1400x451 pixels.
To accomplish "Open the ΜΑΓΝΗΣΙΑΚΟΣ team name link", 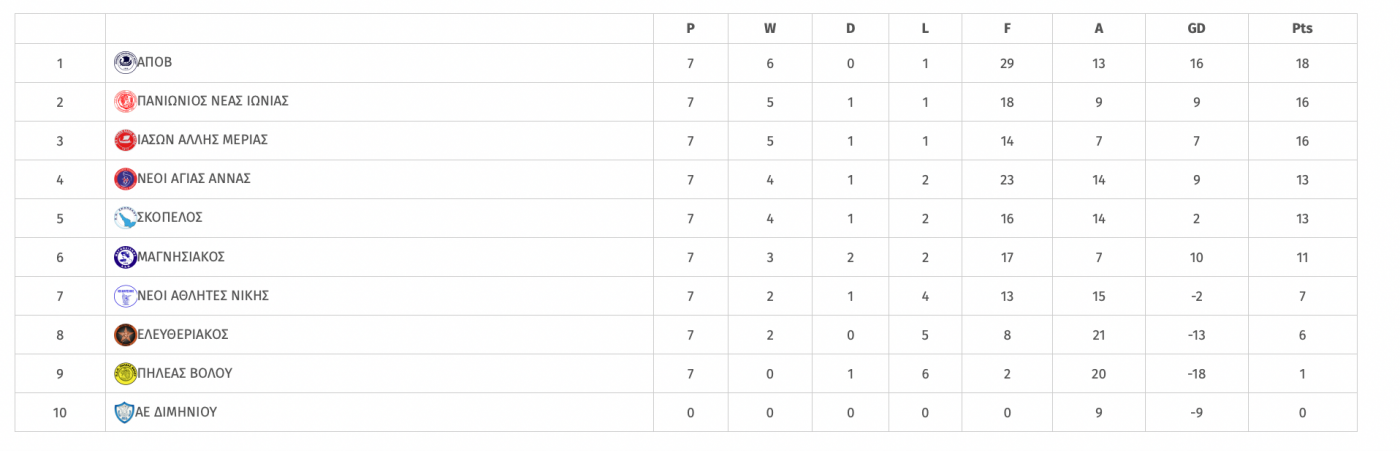I will click(181, 257).
